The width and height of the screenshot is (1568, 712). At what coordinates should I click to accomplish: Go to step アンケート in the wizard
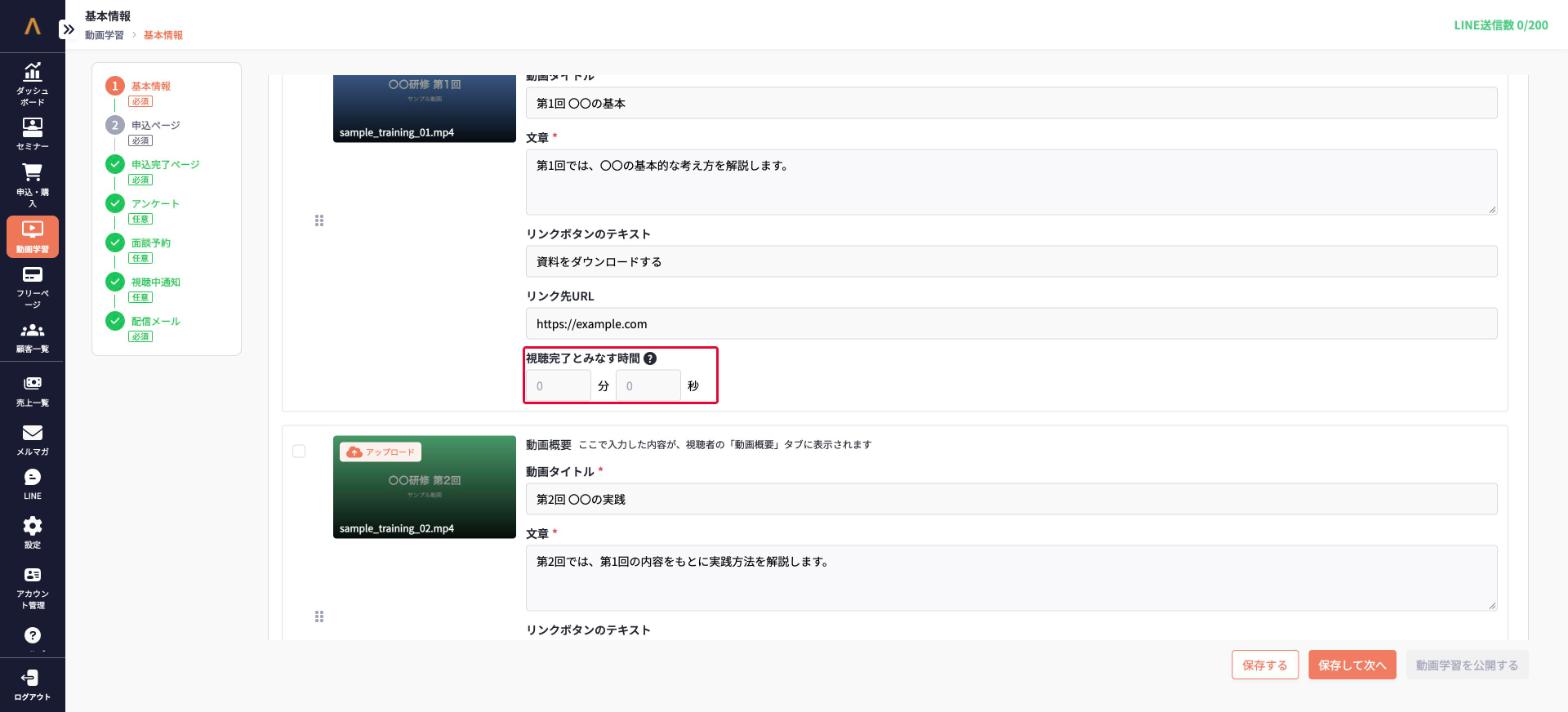(155, 203)
